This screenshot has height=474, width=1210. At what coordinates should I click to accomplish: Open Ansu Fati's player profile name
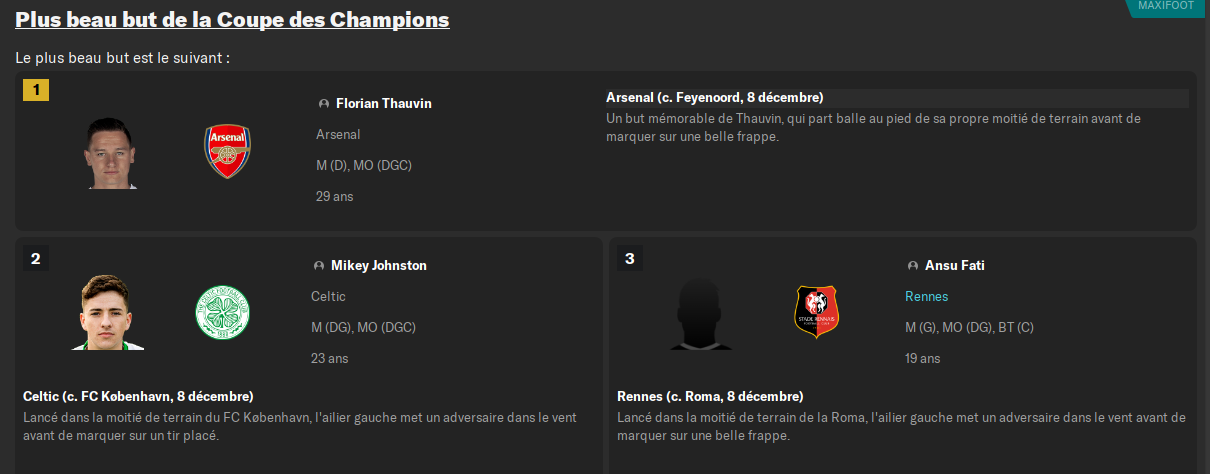click(954, 266)
